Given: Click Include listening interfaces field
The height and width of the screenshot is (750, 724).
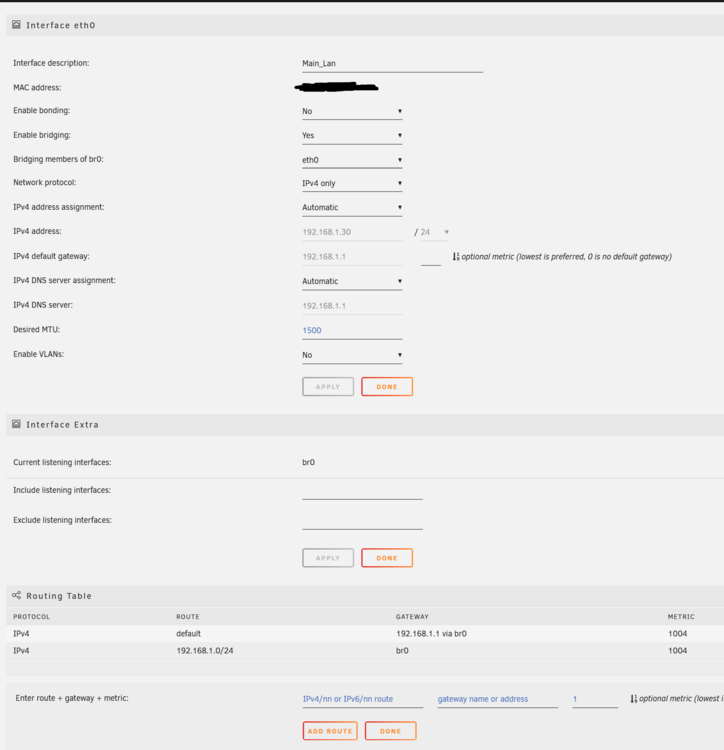Looking at the screenshot, I should coord(362,492).
